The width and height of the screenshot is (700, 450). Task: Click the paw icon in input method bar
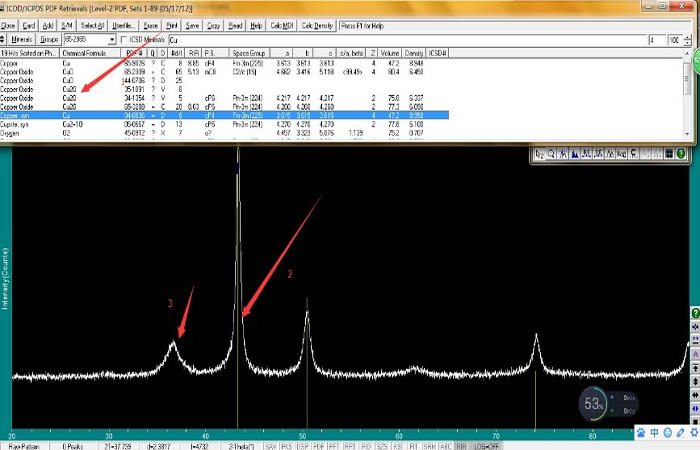pyautogui.click(x=641, y=433)
